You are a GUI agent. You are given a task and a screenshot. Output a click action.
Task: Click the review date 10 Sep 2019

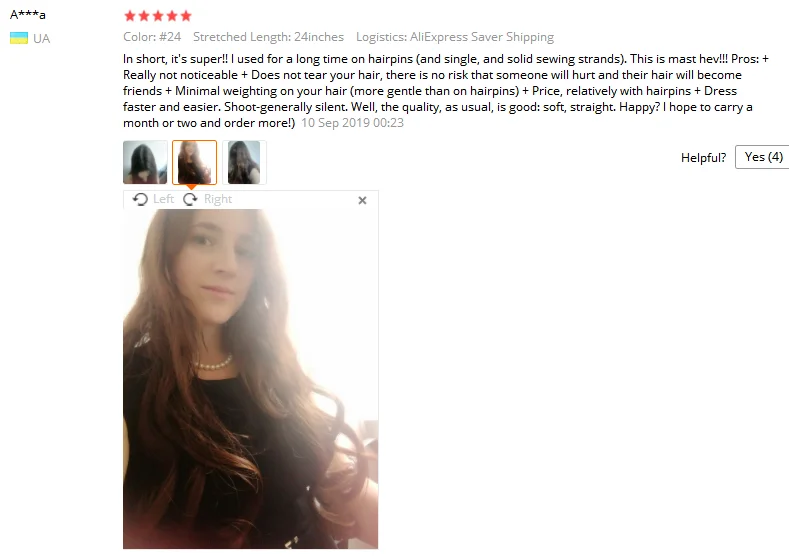[352, 123]
